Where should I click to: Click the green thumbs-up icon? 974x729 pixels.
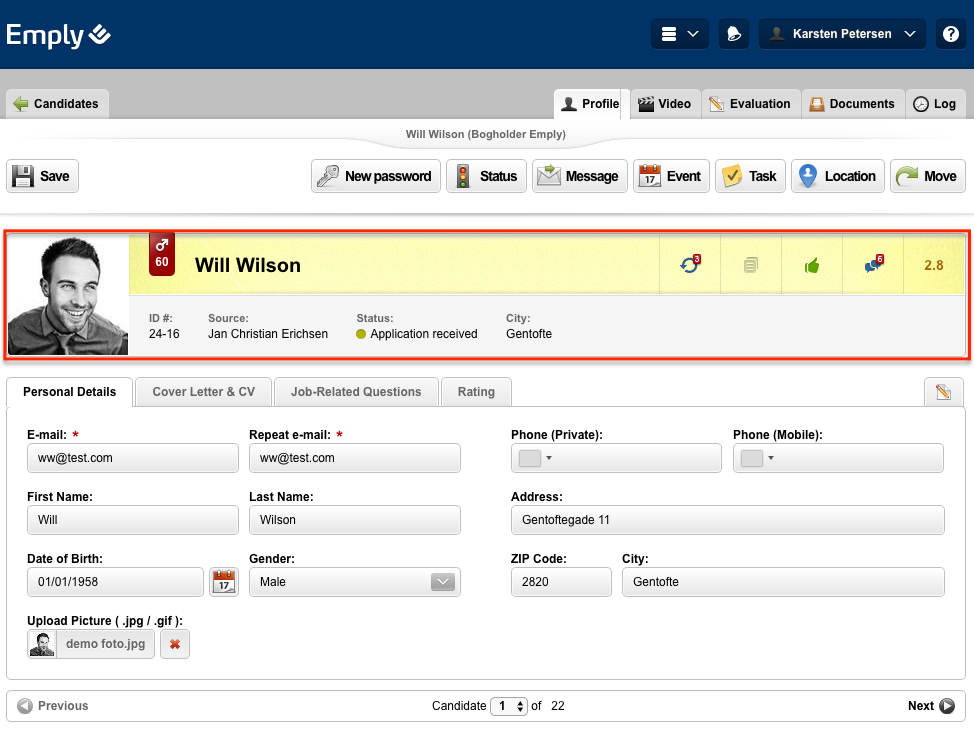[x=811, y=266]
